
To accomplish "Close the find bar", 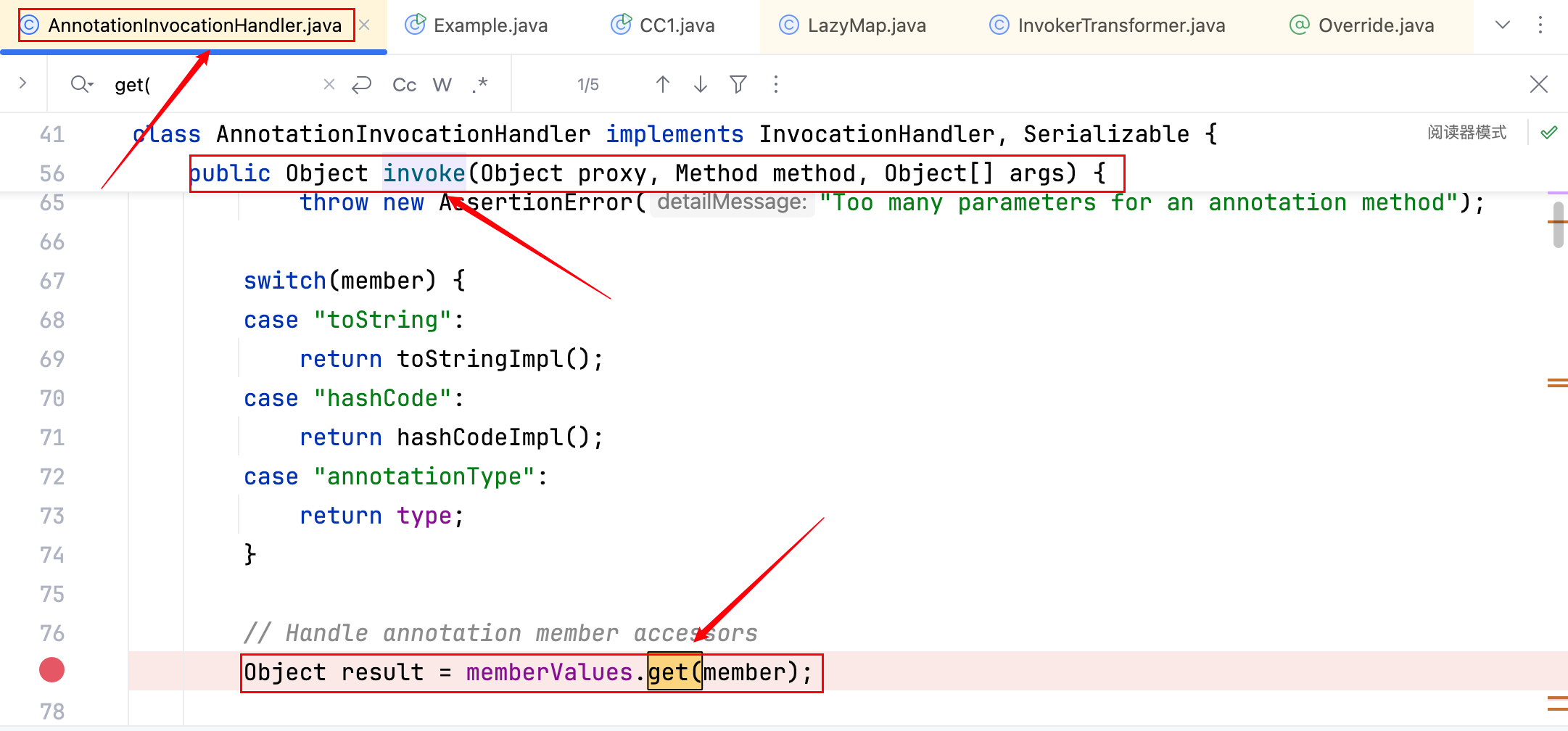I will point(1538,85).
